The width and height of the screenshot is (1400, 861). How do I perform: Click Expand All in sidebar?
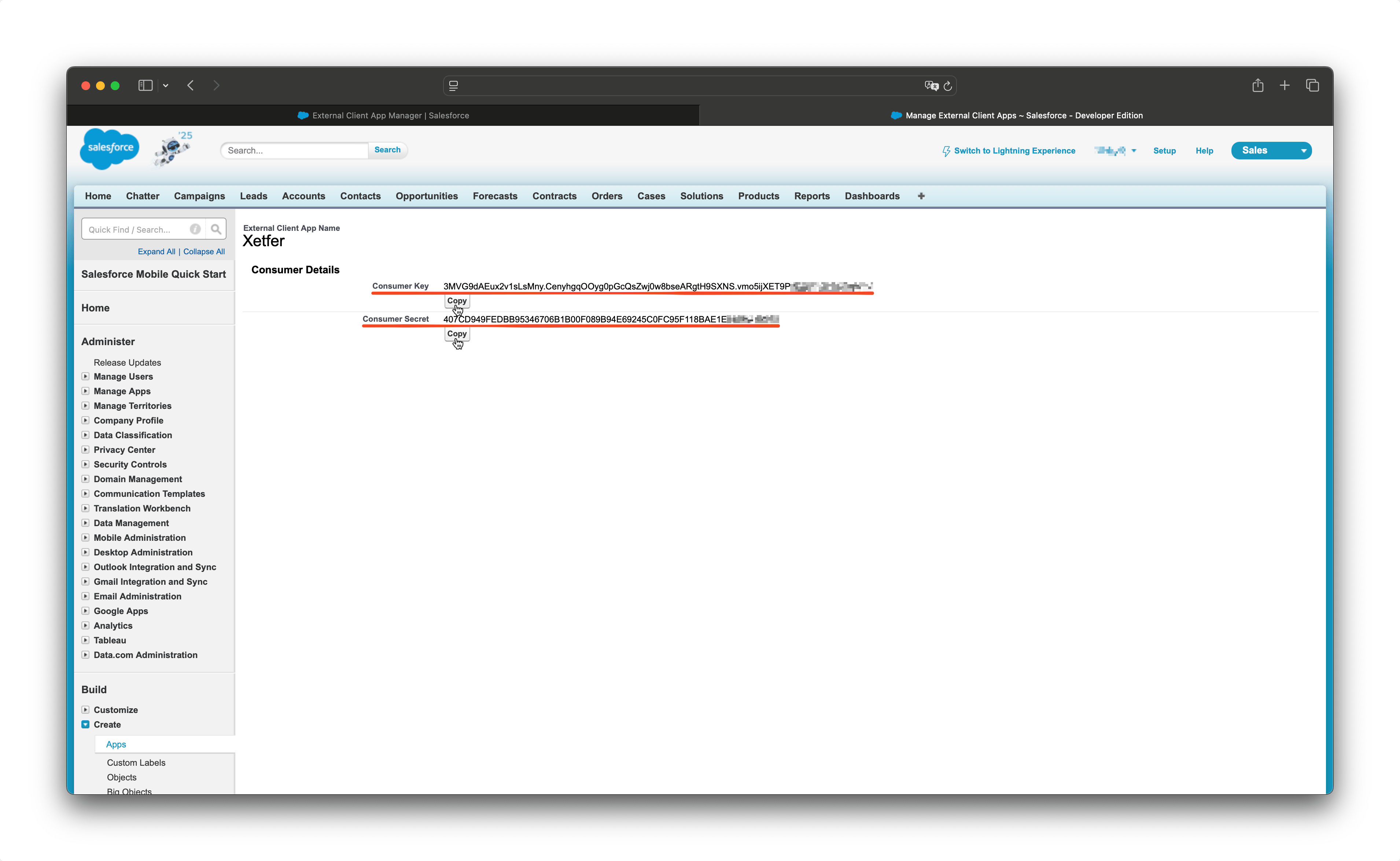(x=156, y=252)
